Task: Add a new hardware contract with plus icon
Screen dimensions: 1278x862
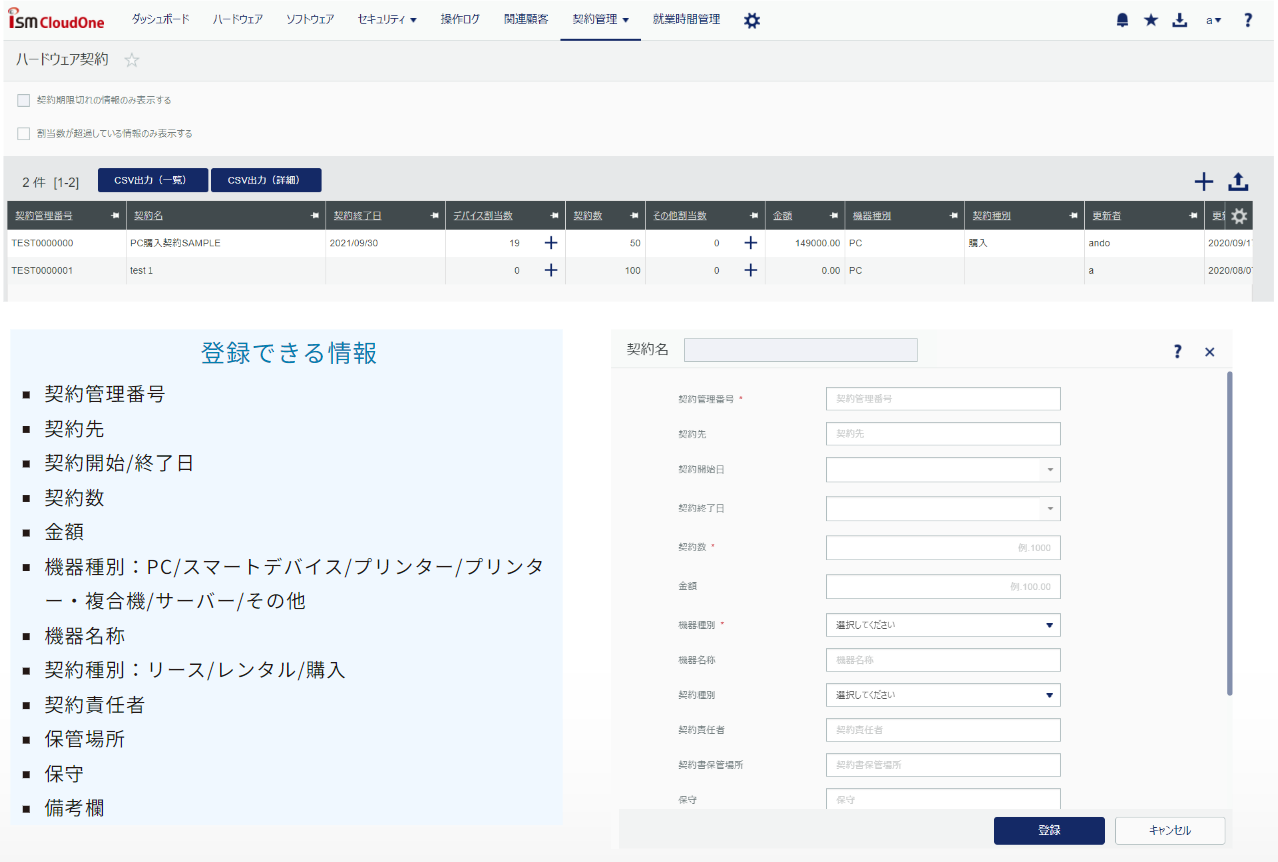Action: coord(1204,181)
